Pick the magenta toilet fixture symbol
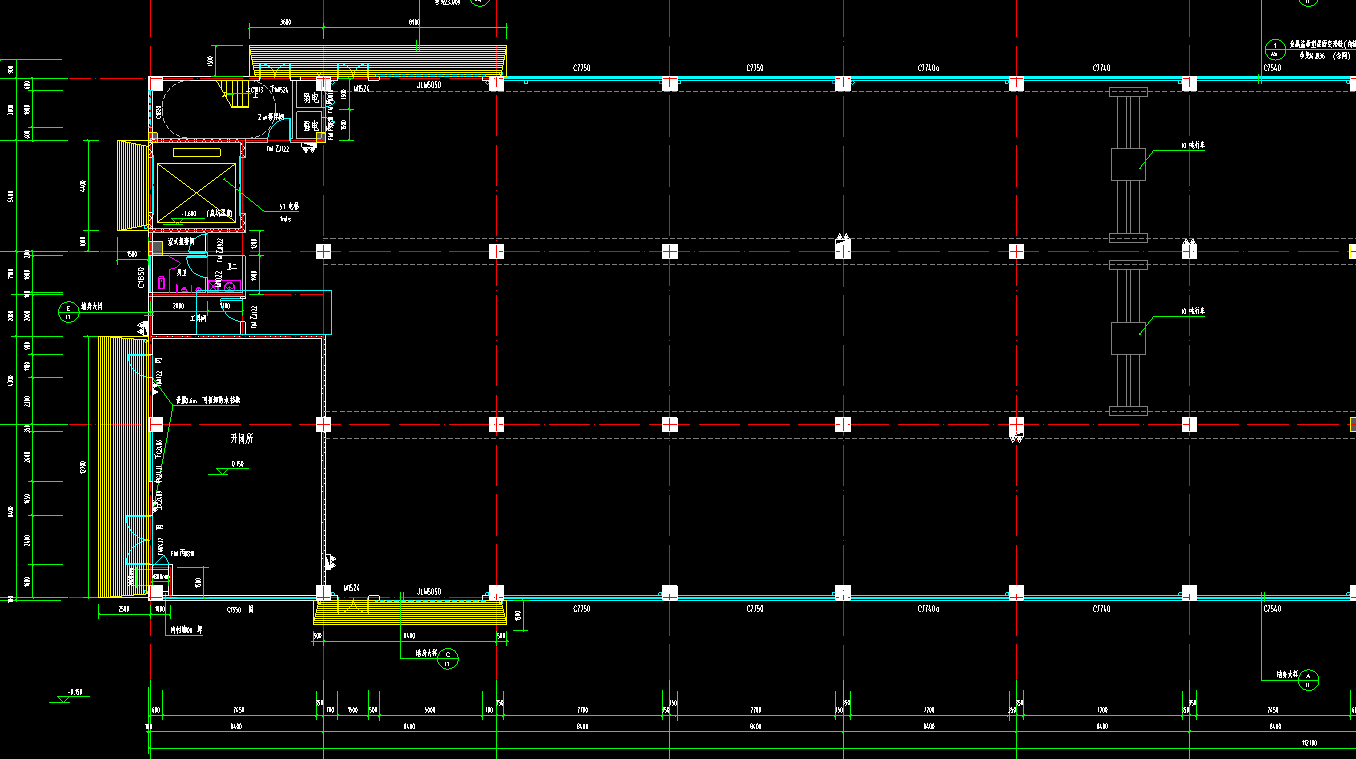 click(162, 283)
